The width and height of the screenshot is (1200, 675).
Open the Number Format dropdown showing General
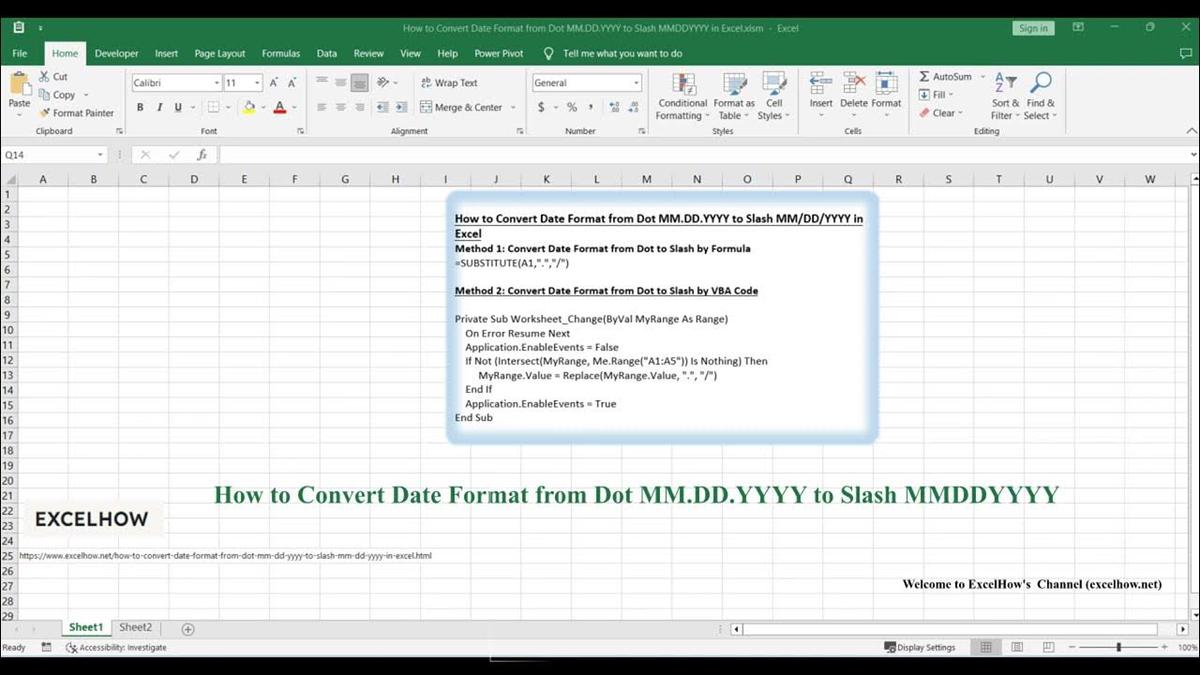tap(586, 82)
